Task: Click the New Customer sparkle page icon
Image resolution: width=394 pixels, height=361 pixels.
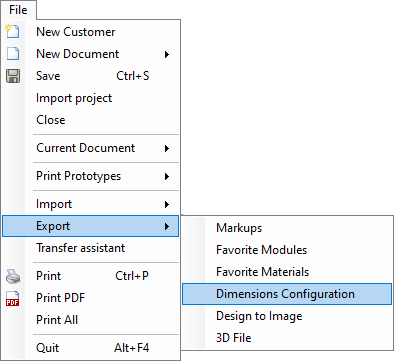Action: coord(13,31)
